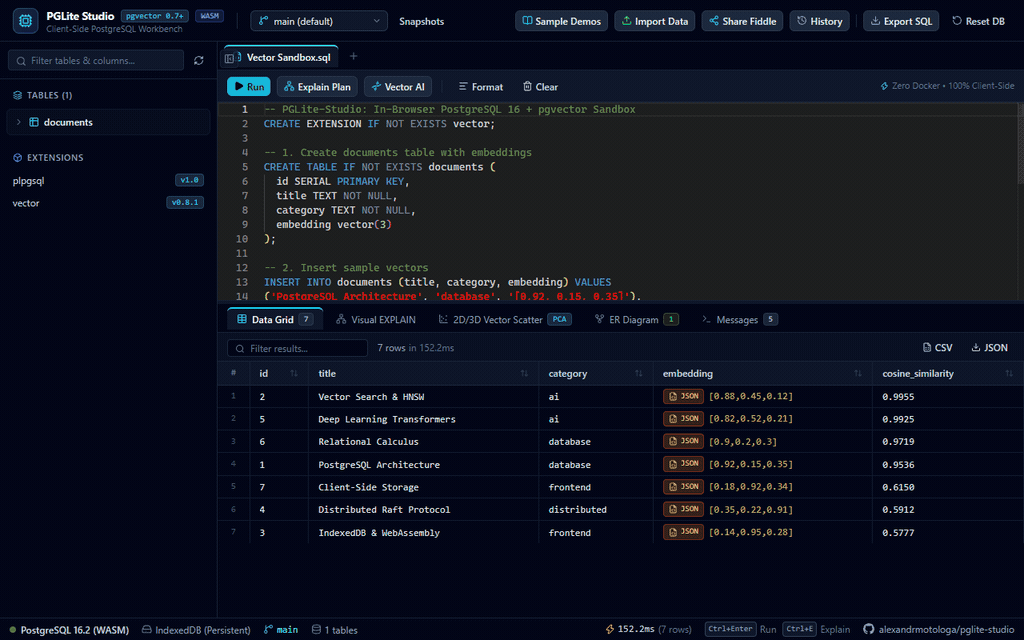
Task: Open the main (default) branch dropdown
Action: [319, 21]
